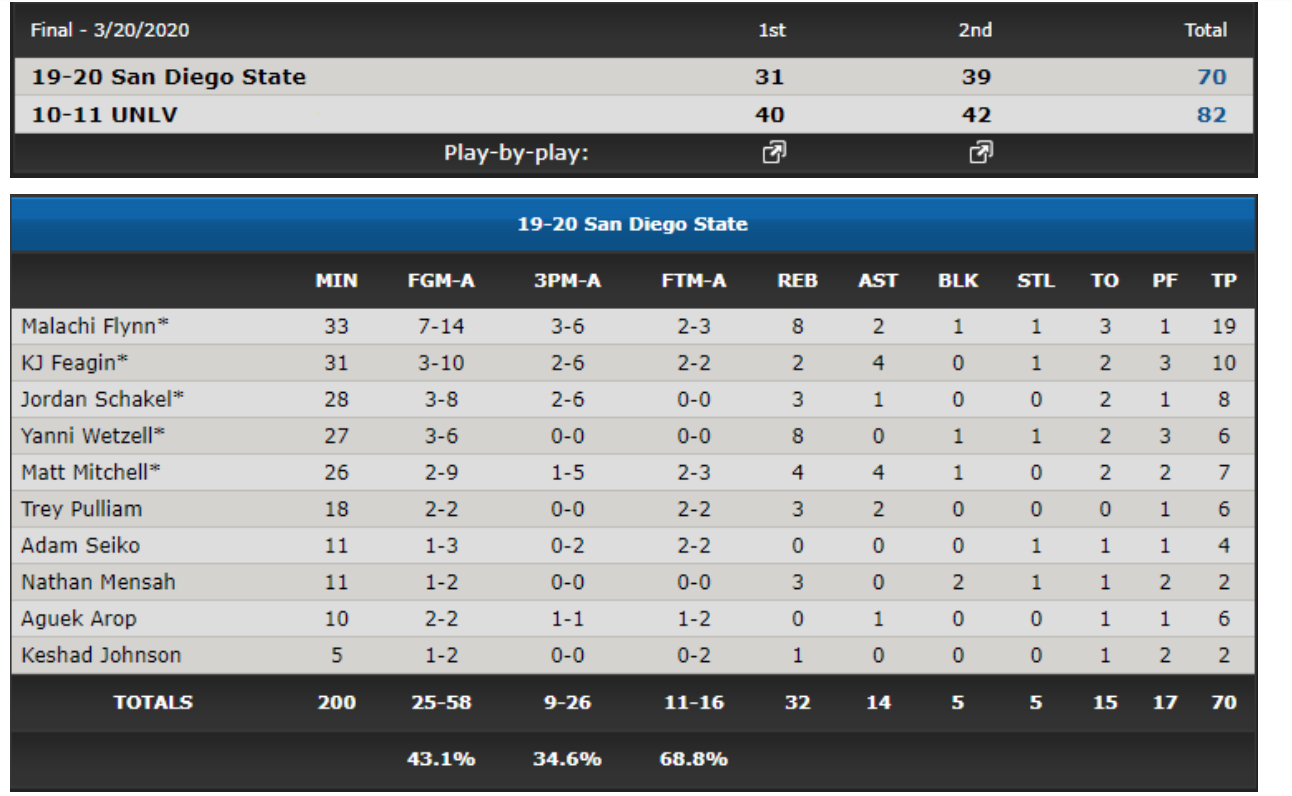Image resolution: width=1292 pixels, height=796 pixels.
Task: Click San Diego State total score 70
Action: [x=1211, y=77]
